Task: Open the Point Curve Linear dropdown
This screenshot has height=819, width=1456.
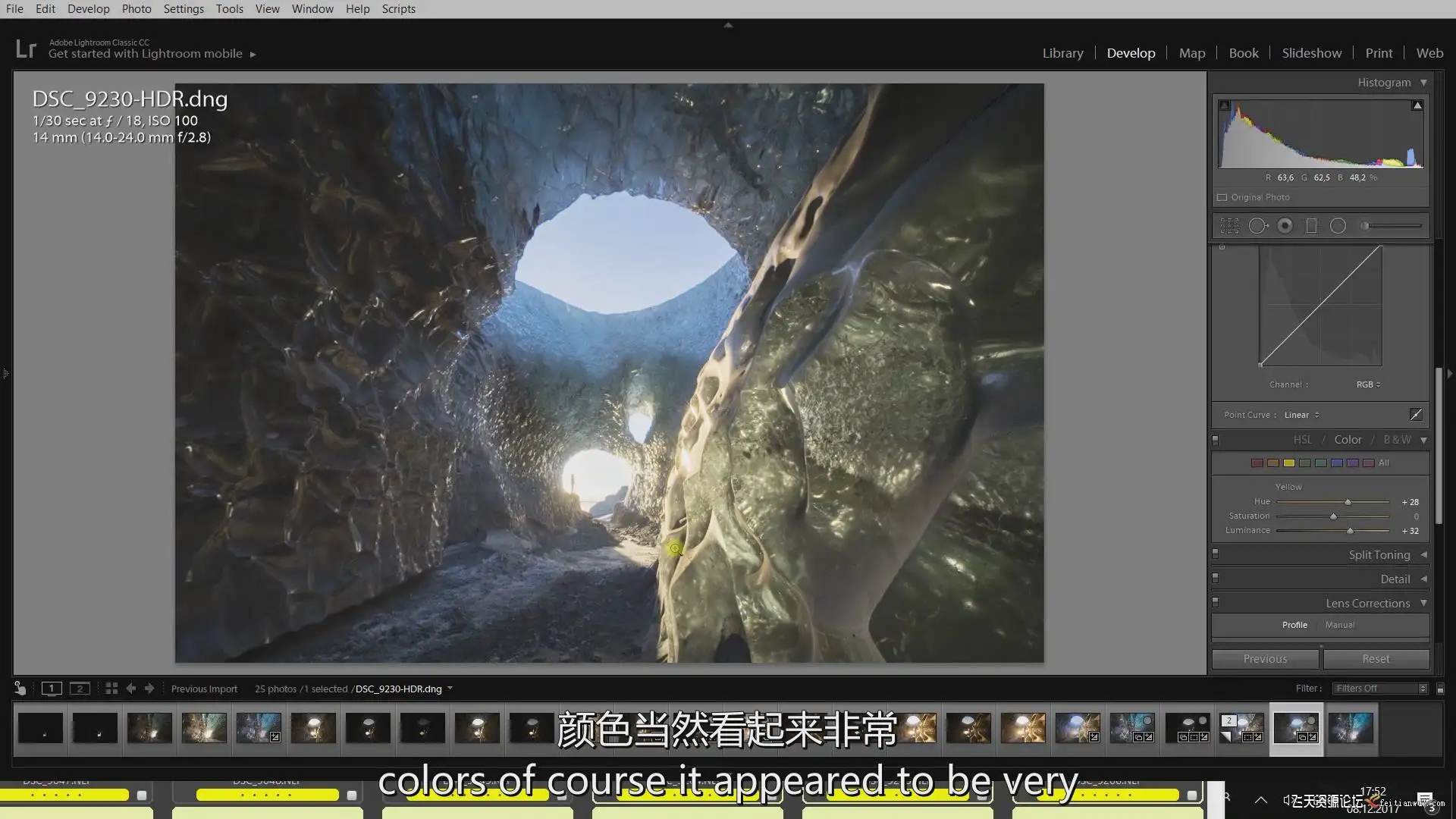Action: click(x=1301, y=415)
